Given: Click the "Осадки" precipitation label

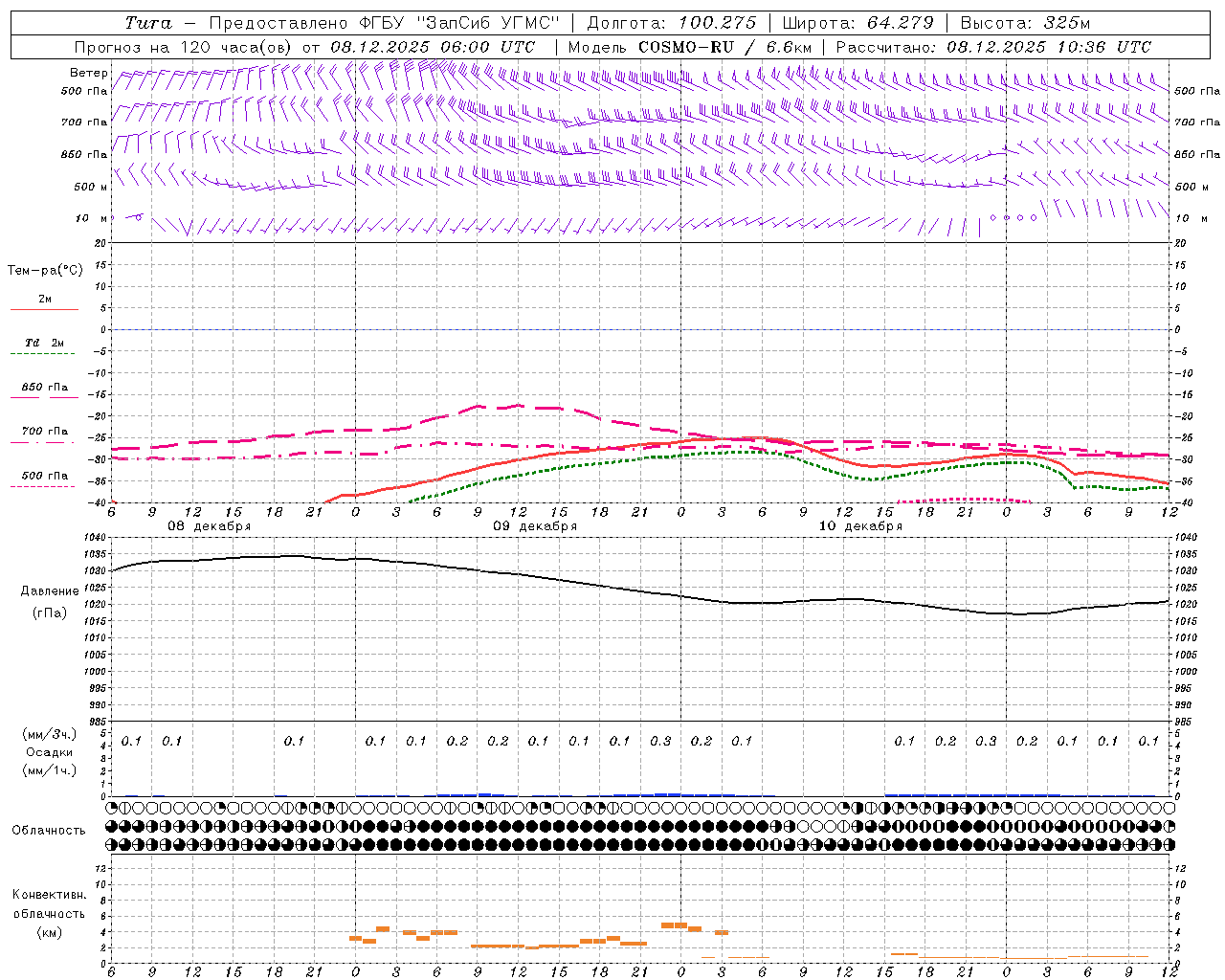Looking at the screenshot, I should point(50,752).
